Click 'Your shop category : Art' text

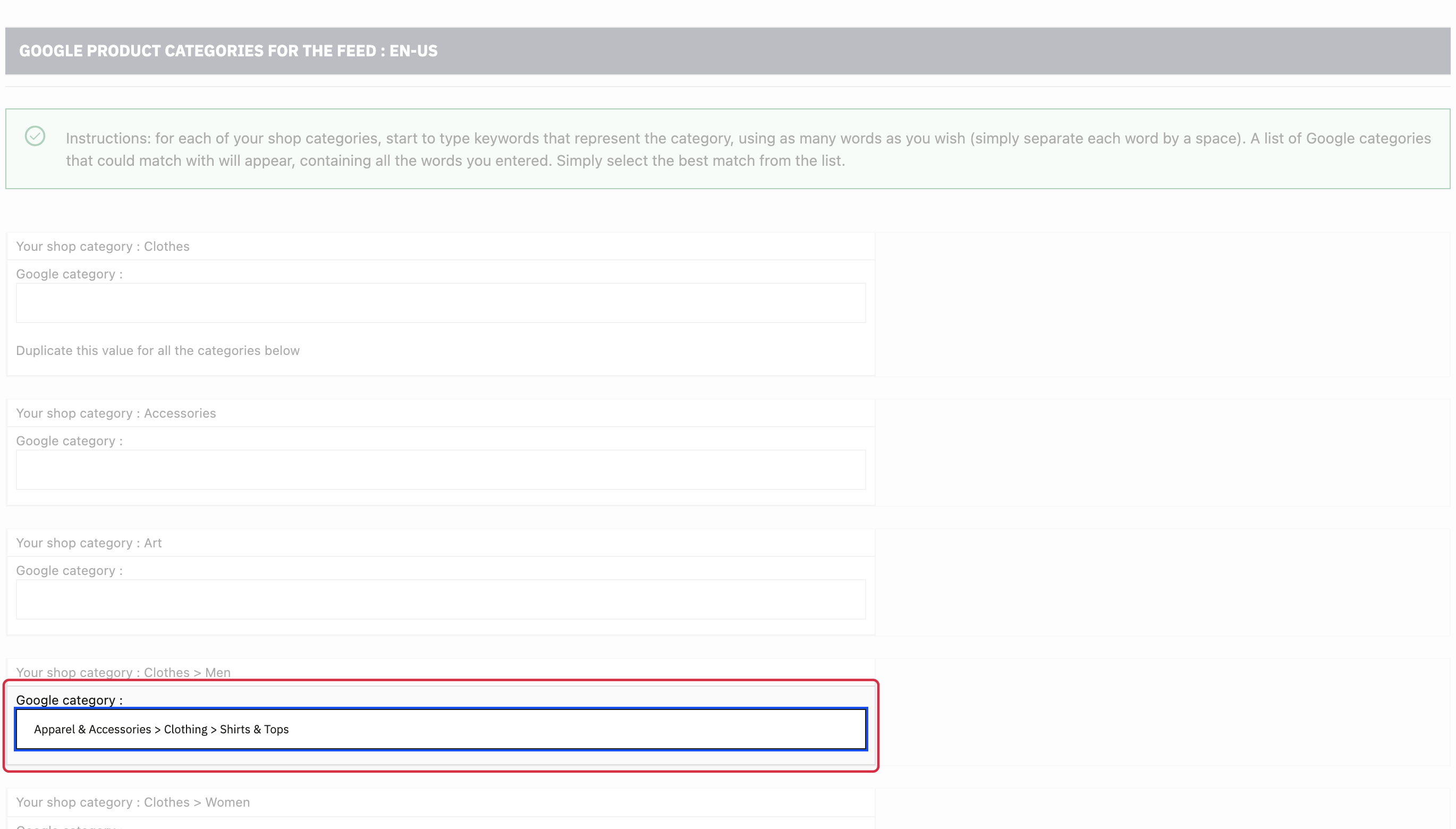click(x=89, y=543)
